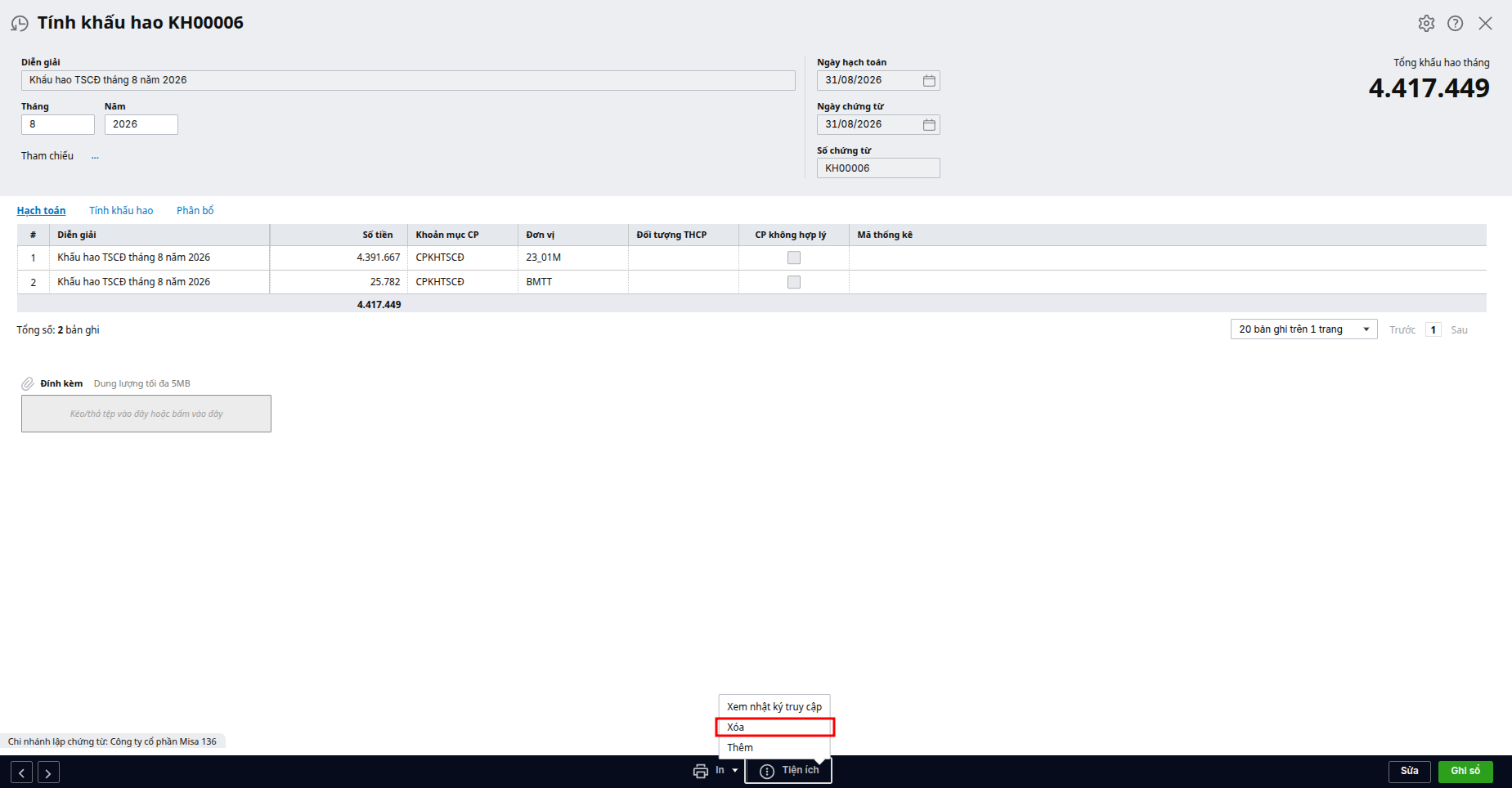Open the 20 bản ghi trên 1 trang dropdown
The height and width of the screenshot is (788, 1512).
coord(1303,329)
